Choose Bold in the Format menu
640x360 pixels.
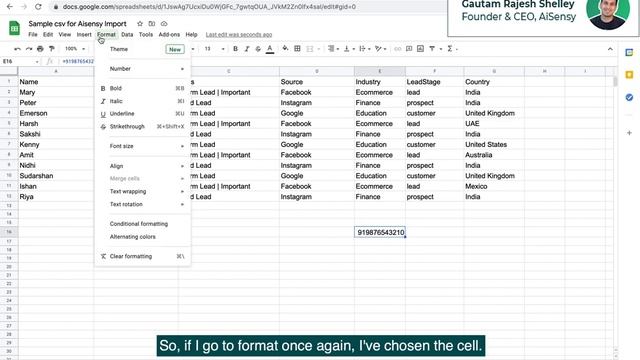coord(143,88)
